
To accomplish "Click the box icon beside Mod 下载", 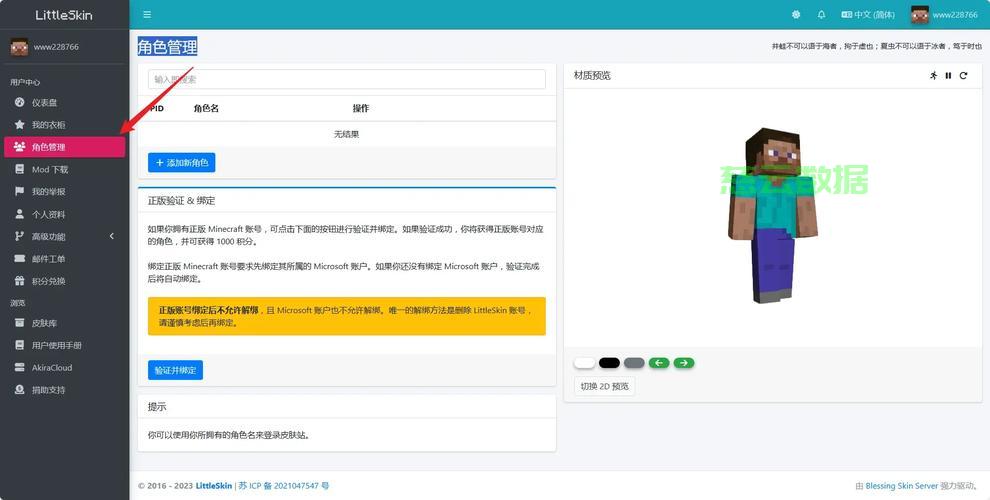I will (x=20, y=169).
